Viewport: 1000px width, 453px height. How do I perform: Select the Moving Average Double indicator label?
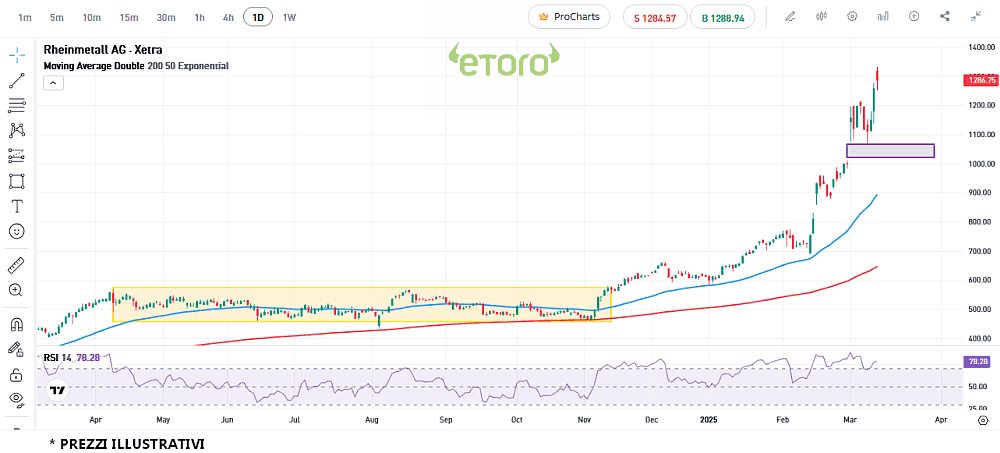click(x=136, y=66)
